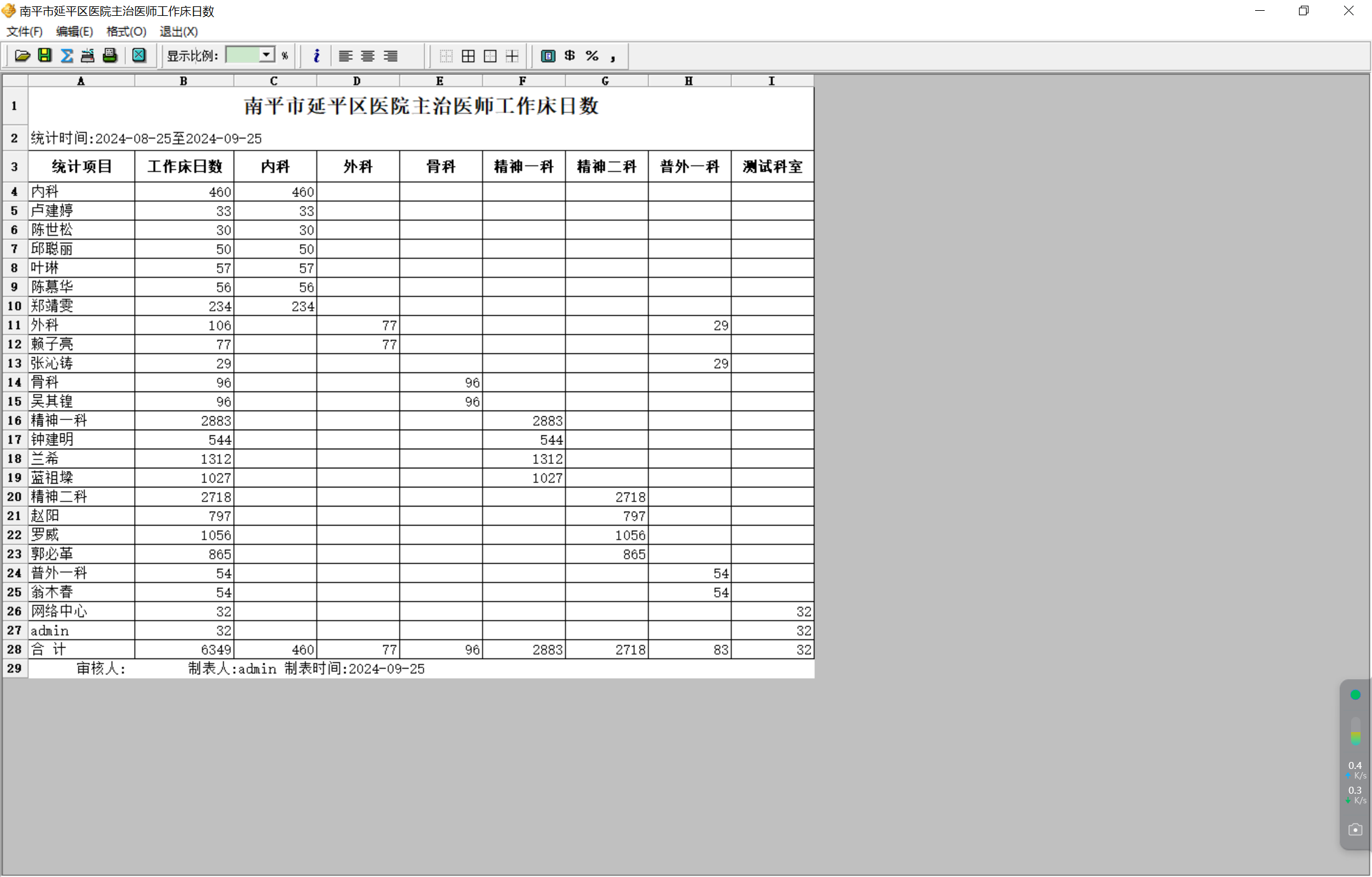Click the open file folder icon
The width and height of the screenshot is (1372, 877).
coord(22,56)
